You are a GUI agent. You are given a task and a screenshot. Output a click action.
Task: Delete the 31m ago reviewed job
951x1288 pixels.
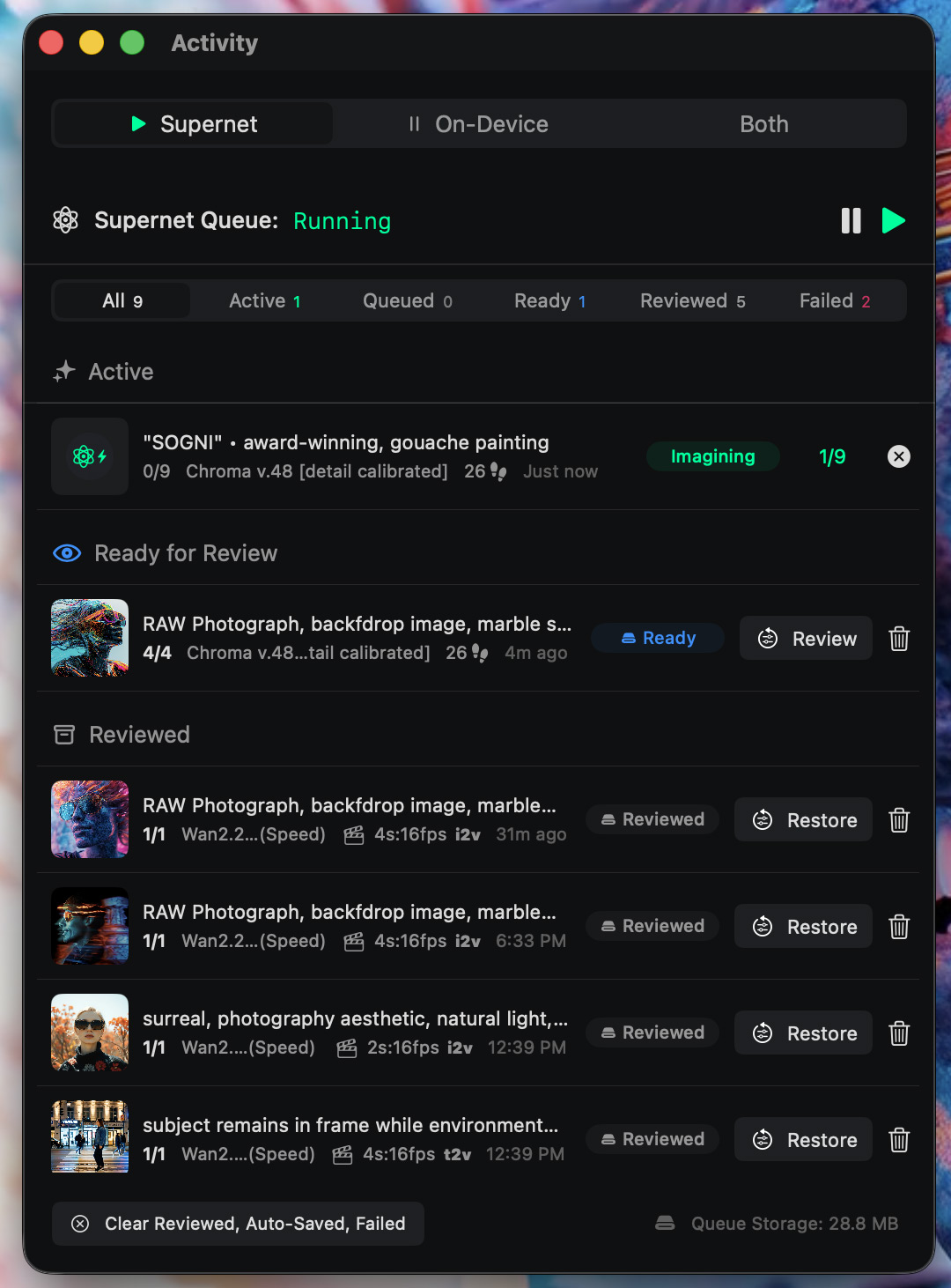tap(898, 820)
